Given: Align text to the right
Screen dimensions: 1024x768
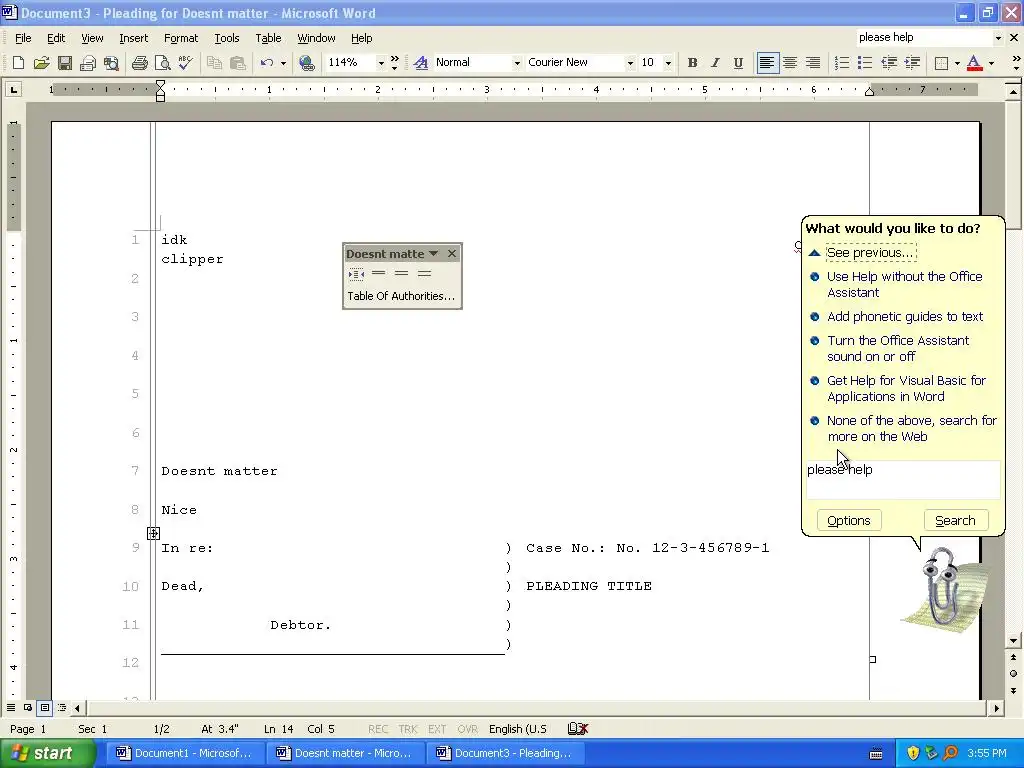Looking at the screenshot, I should (x=813, y=63).
